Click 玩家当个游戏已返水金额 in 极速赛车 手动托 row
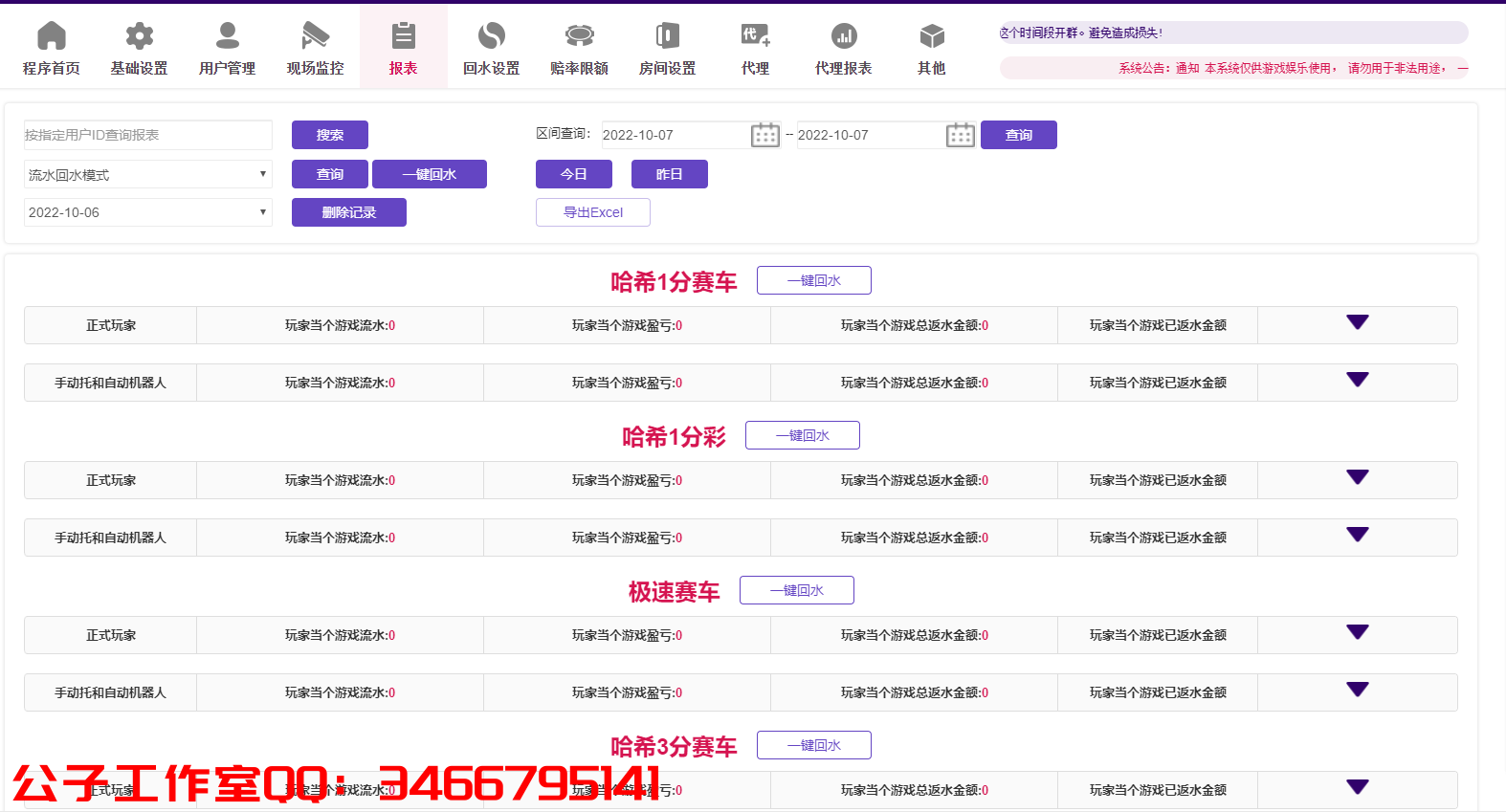 click(1158, 692)
